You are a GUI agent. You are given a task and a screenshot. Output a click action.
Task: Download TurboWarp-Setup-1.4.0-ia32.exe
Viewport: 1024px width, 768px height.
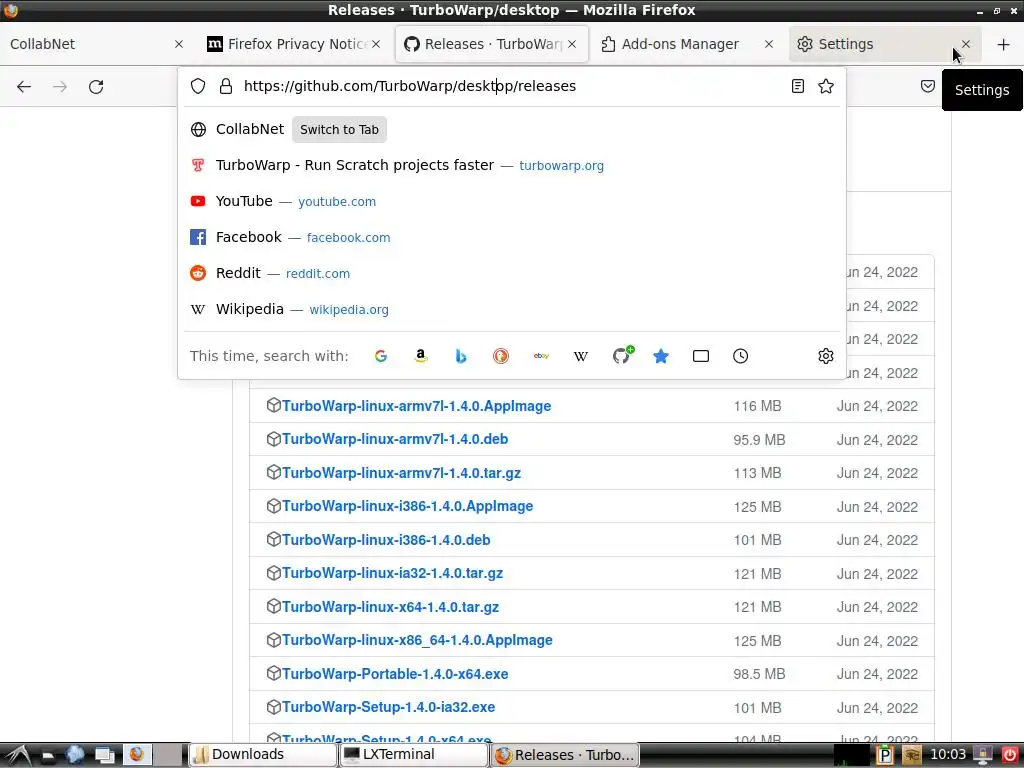(388, 707)
